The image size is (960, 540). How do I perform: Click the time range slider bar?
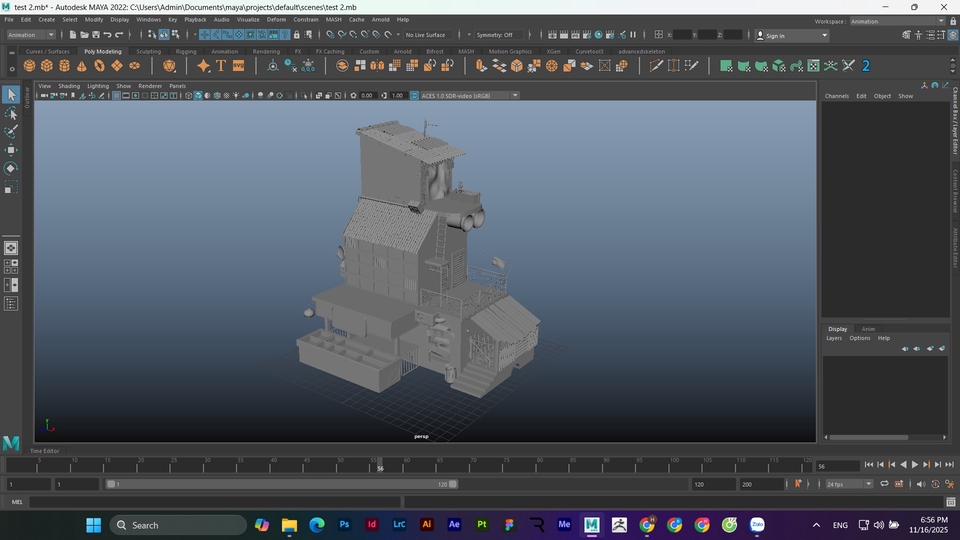(282, 484)
